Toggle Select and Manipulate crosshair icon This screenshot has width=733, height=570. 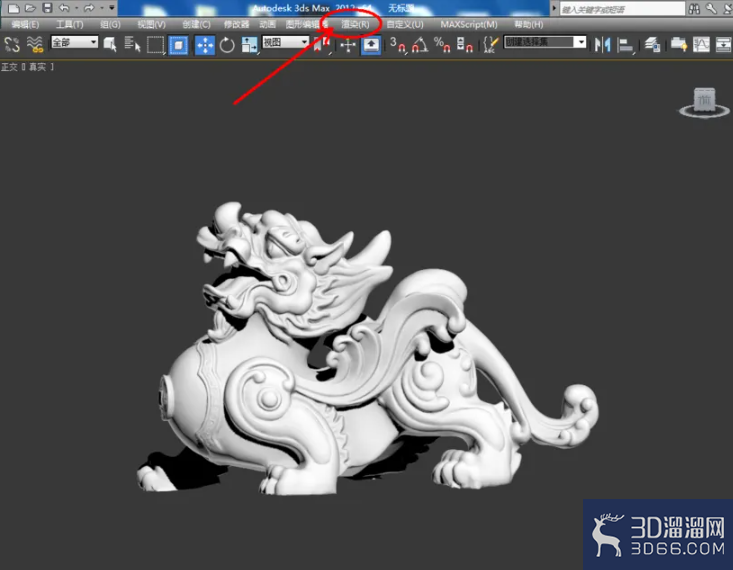[348, 45]
